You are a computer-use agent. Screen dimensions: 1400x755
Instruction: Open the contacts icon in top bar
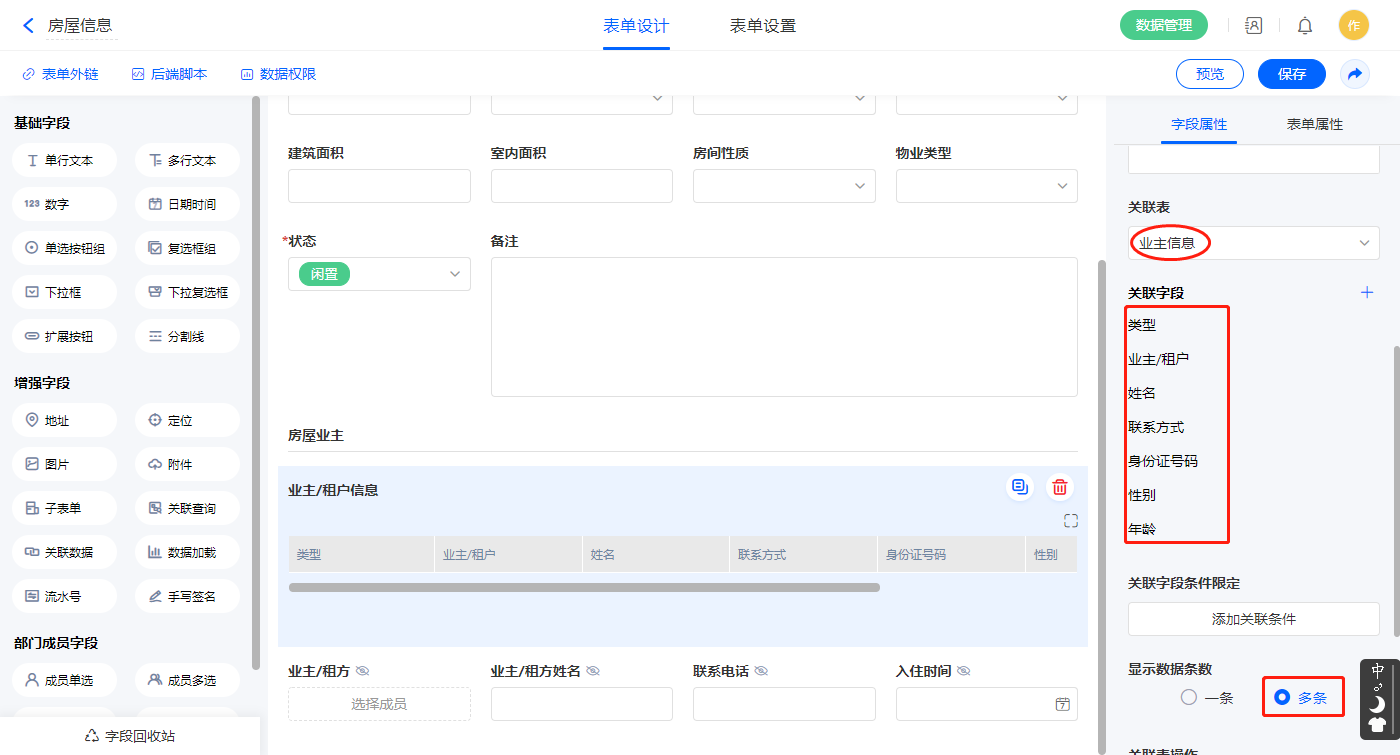[1254, 26]
